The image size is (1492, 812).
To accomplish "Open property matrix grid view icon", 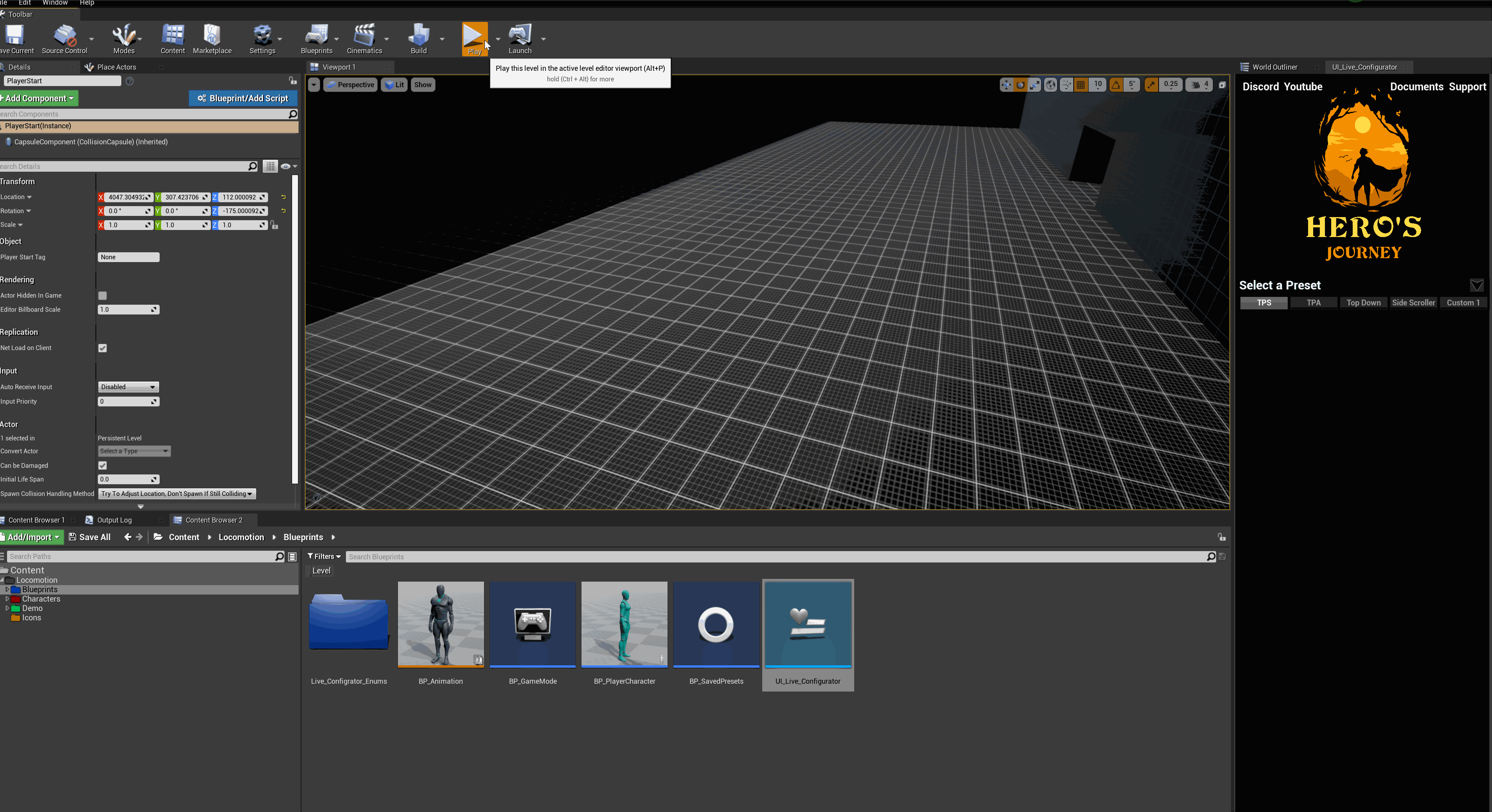I will tap(270, 167).
